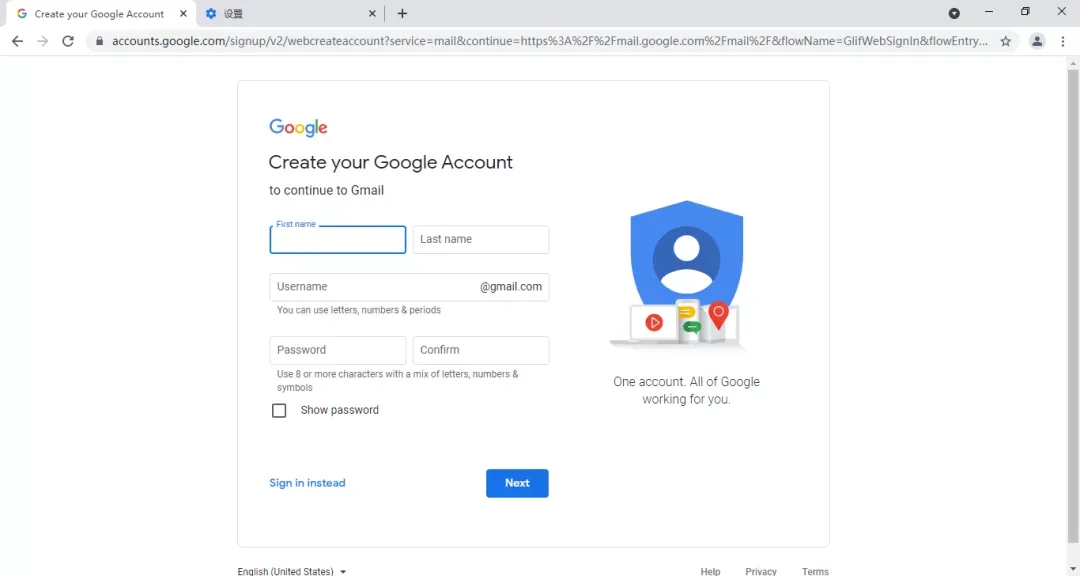The width and height of the screenshot is (1080, 576).
Task: Reload the page with the refresh icon
Action: (68, 41)
